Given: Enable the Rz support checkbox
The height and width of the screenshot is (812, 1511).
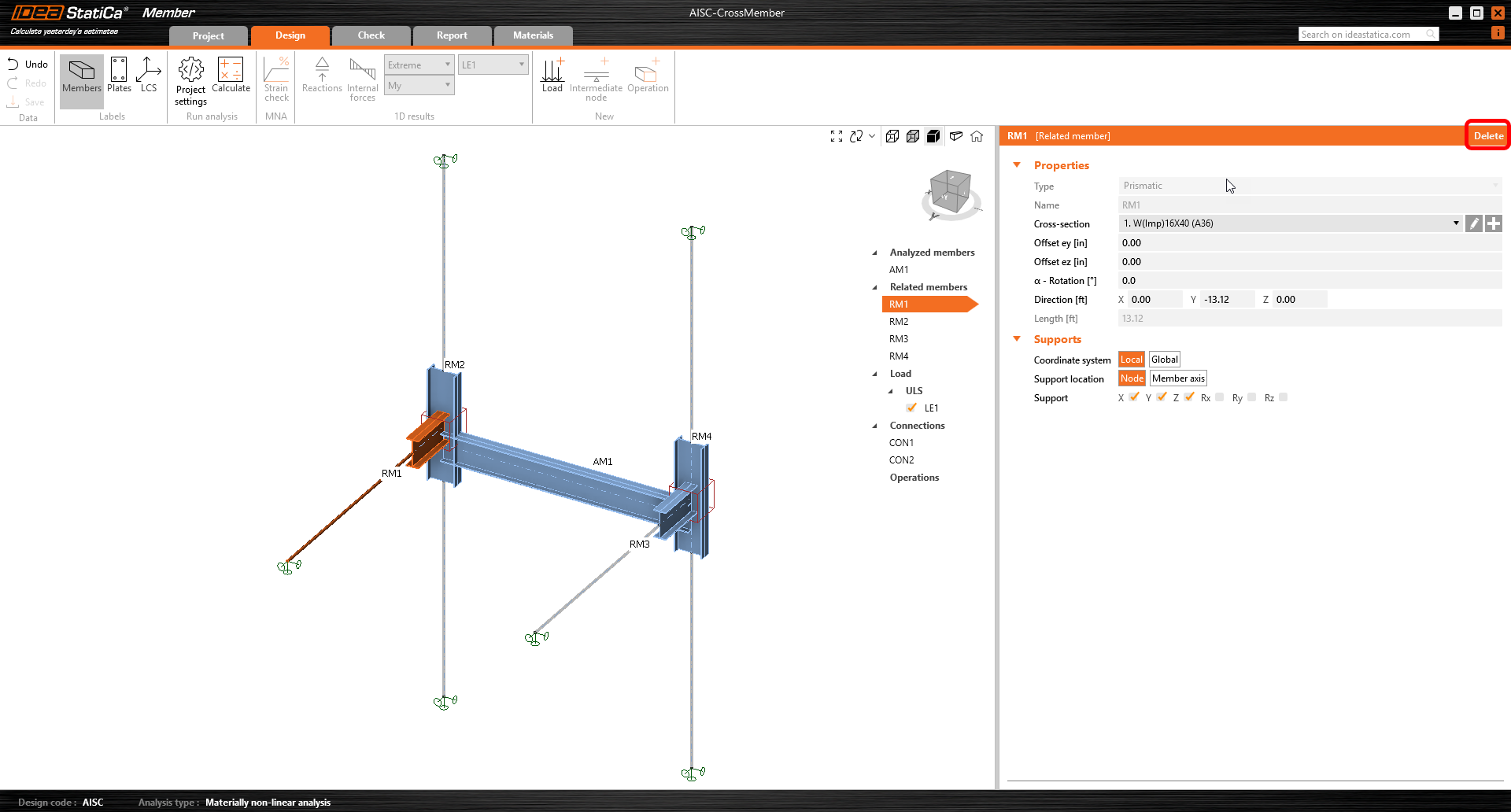Looking at the screenshot, I should (1284, 397).
